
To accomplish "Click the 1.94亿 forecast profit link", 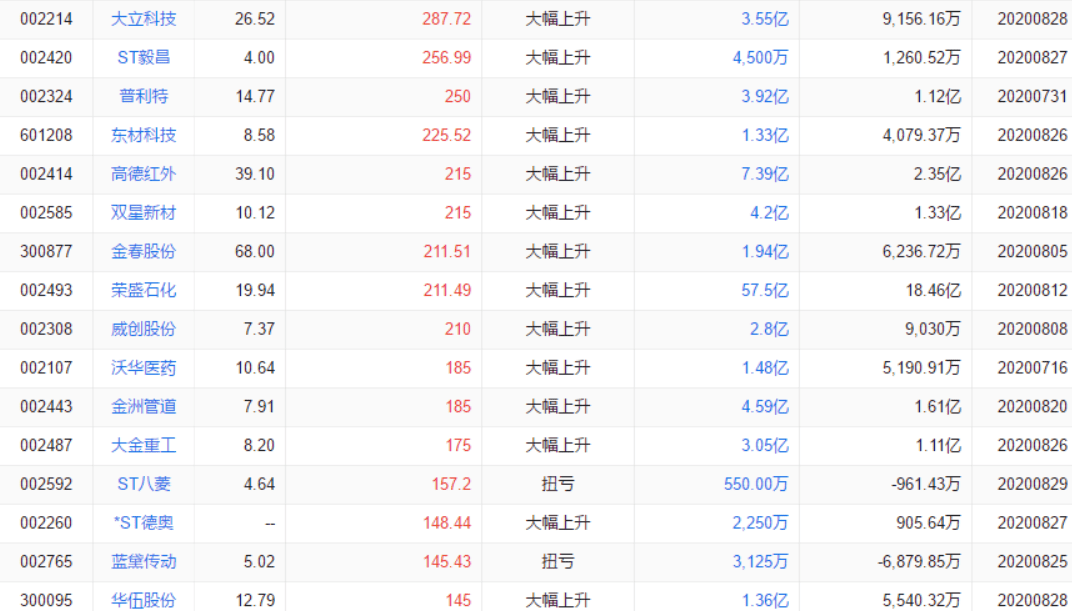I will pos(765,252).
